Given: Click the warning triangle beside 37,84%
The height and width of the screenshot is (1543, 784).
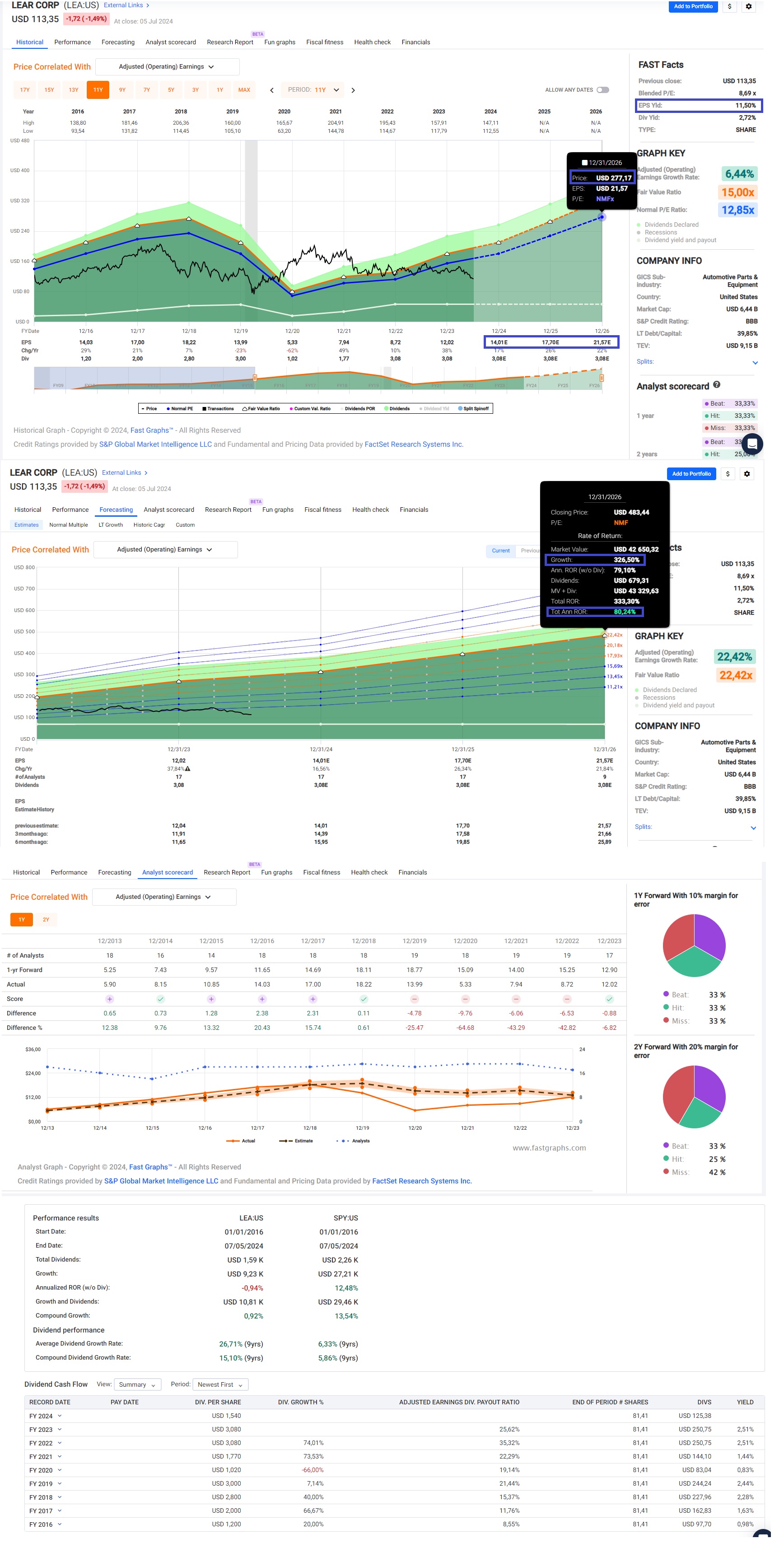Looking at the screenshot, I should 188,768.
